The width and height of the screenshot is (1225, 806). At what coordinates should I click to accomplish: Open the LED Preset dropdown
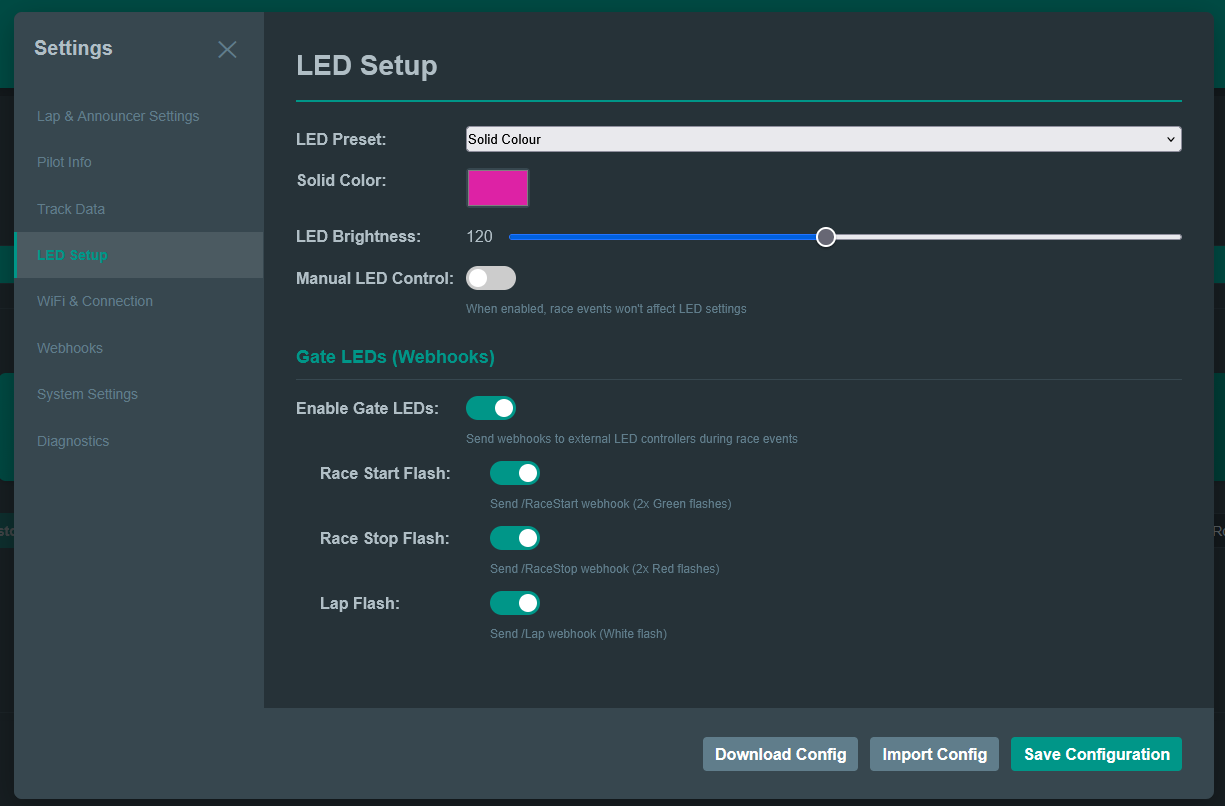pos(823,139)
